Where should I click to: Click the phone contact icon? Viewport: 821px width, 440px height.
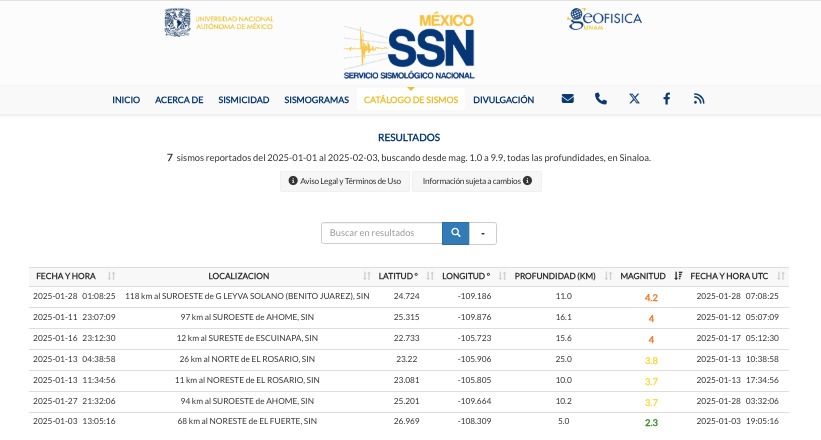[601, 98]
